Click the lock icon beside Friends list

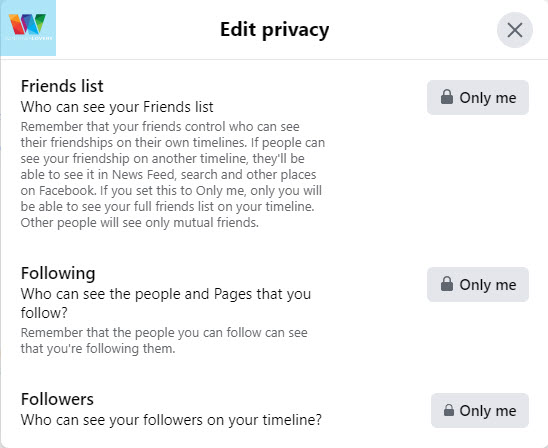tap(447, 97)
